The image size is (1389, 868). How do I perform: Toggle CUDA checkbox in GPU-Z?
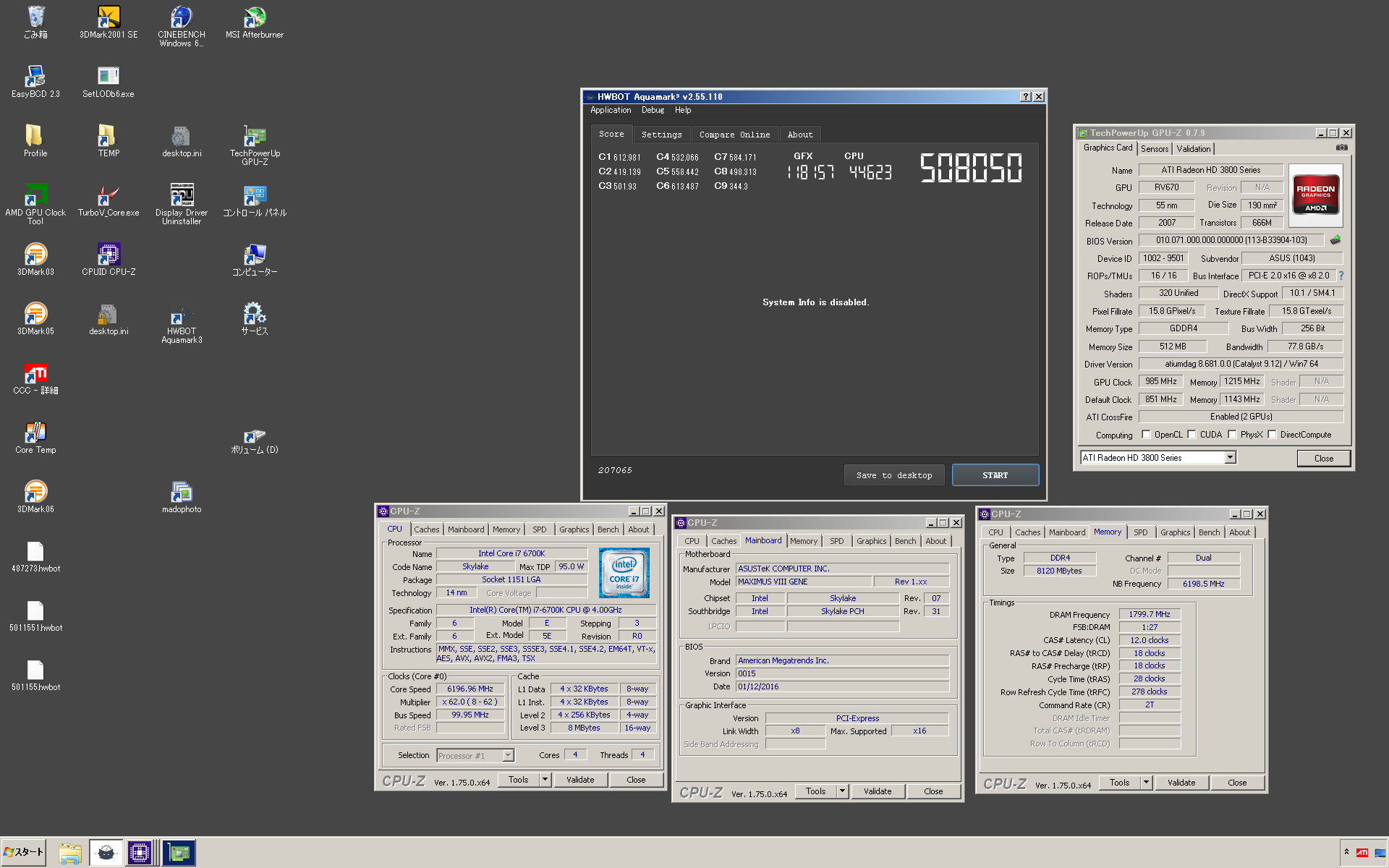[1192, 435]
